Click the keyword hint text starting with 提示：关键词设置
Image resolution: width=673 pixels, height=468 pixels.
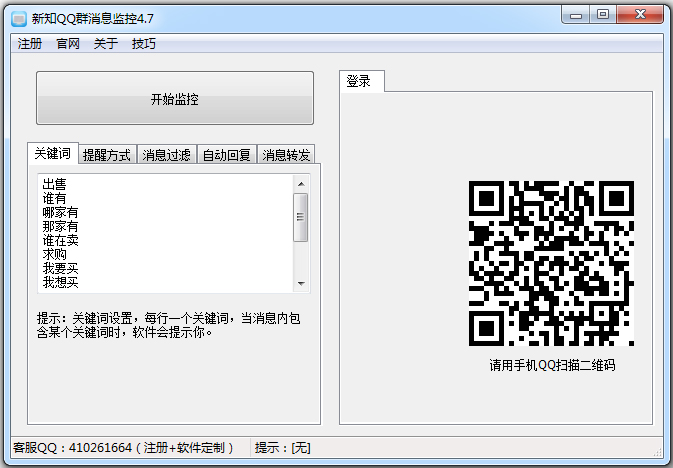(x=168, y=325)
